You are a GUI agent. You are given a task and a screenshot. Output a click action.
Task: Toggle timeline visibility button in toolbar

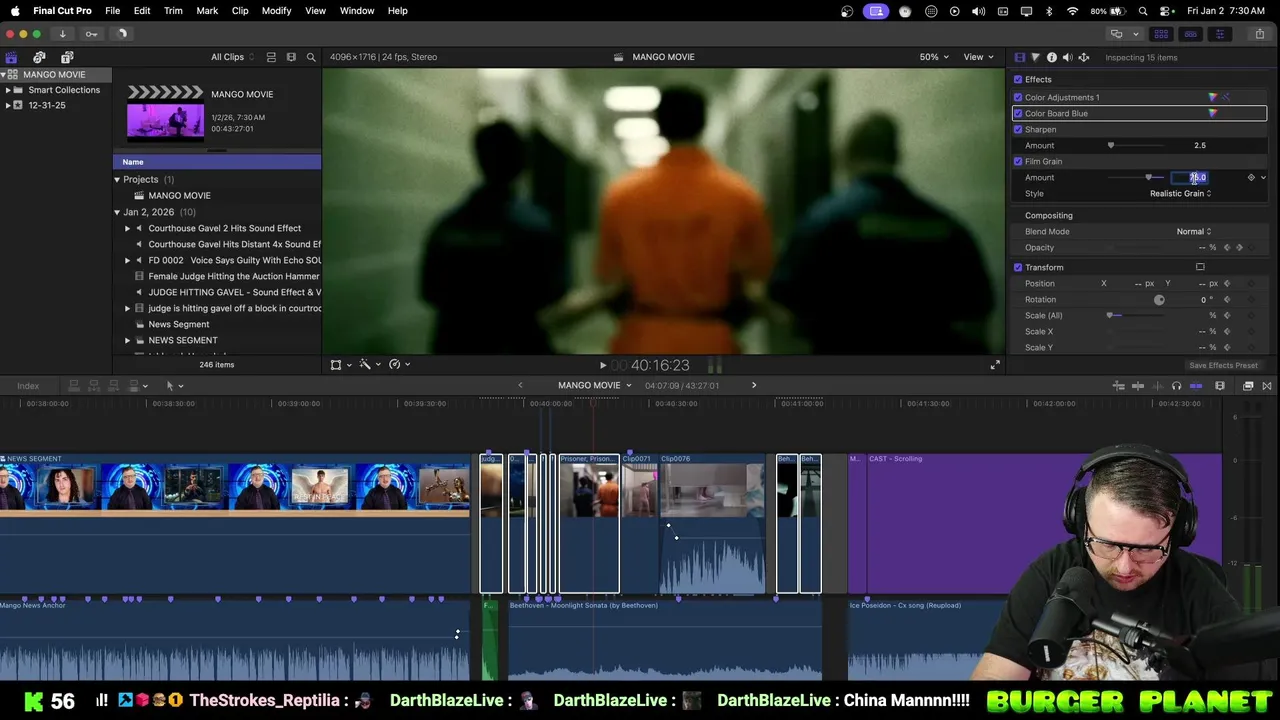1190,34
